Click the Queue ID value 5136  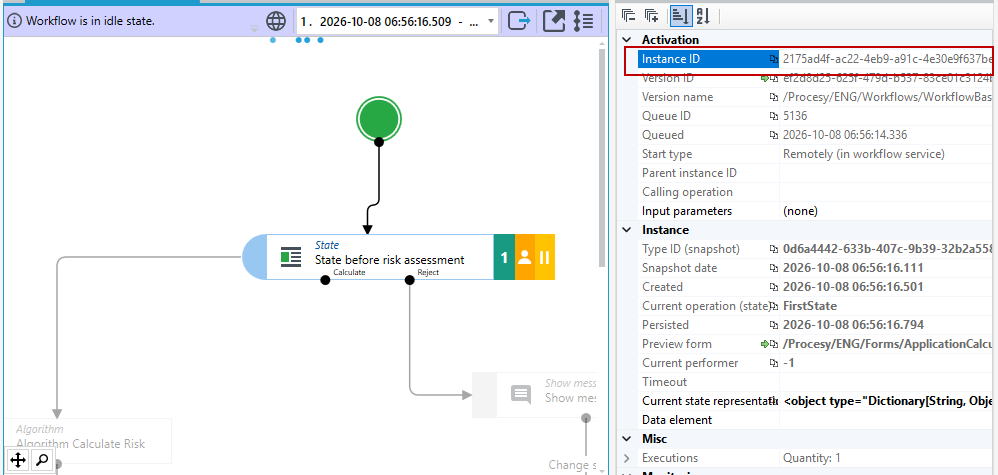[x=796, y=116]
